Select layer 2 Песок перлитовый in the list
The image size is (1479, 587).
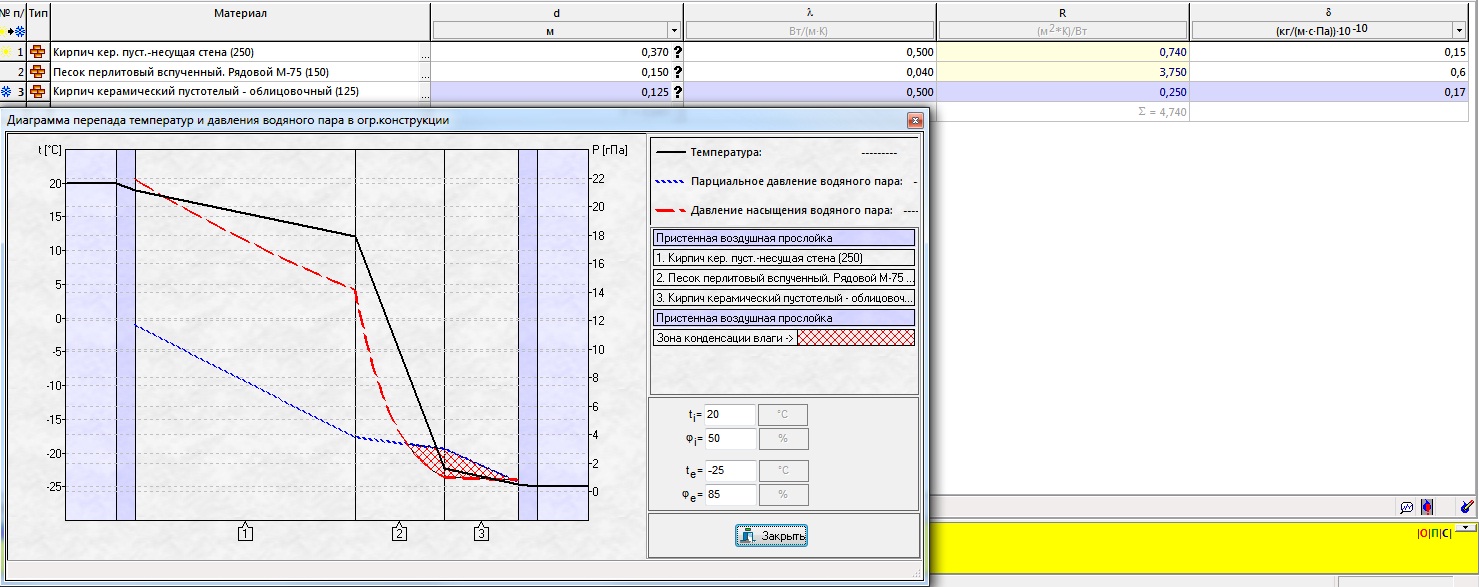pos(783,276)
